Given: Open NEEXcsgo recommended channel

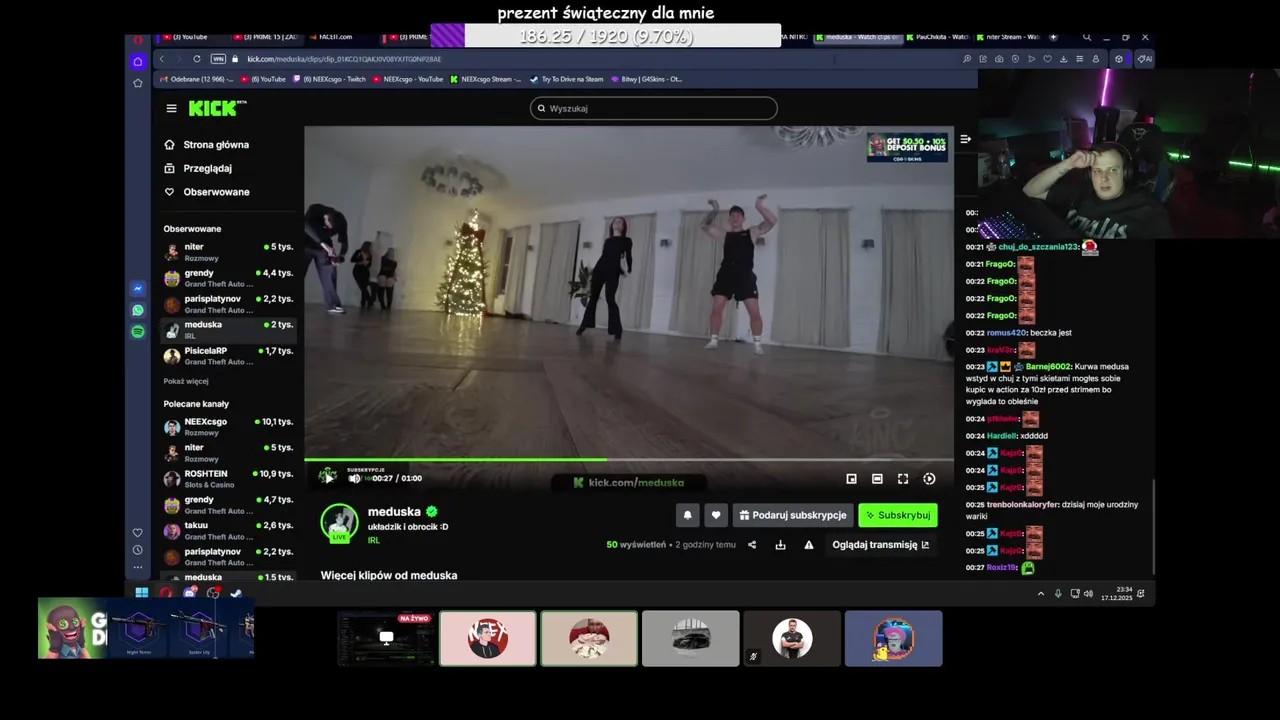Looking at the screenshot, I should 228,427.
